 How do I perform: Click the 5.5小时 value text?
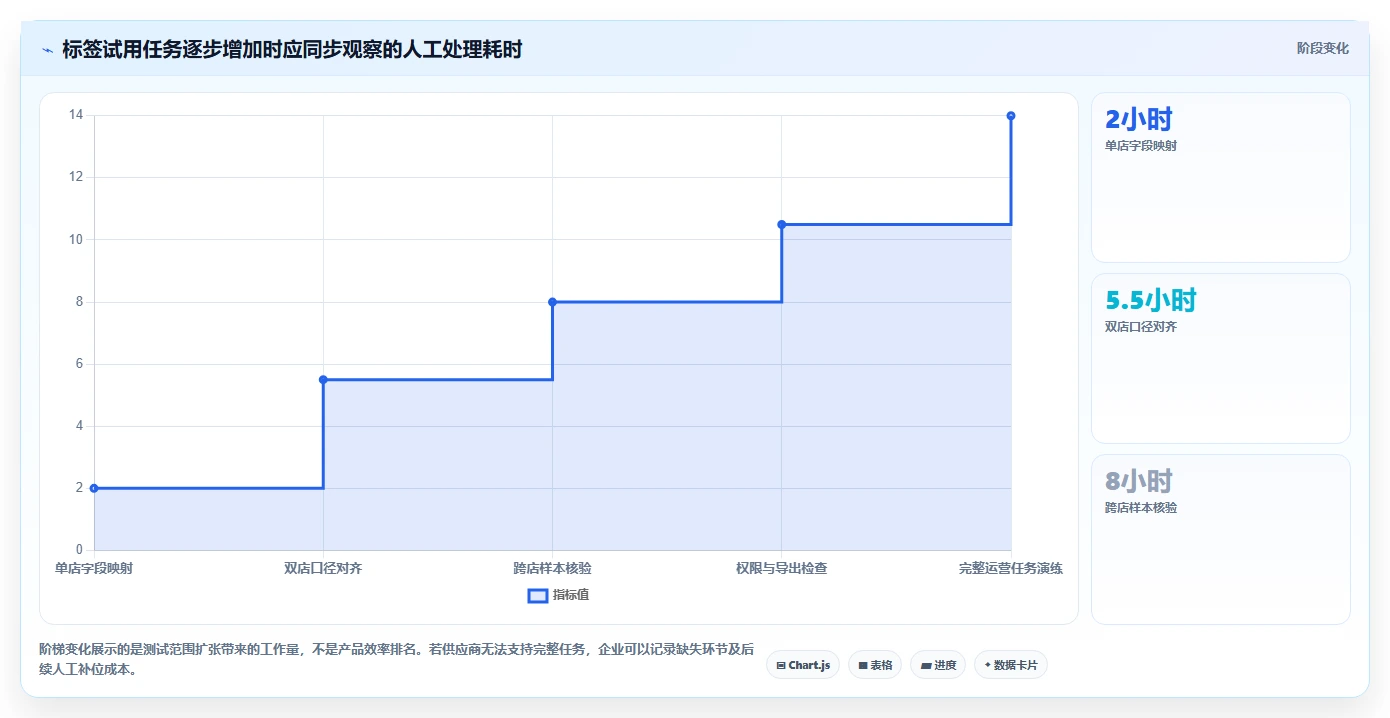[1151, 300]
